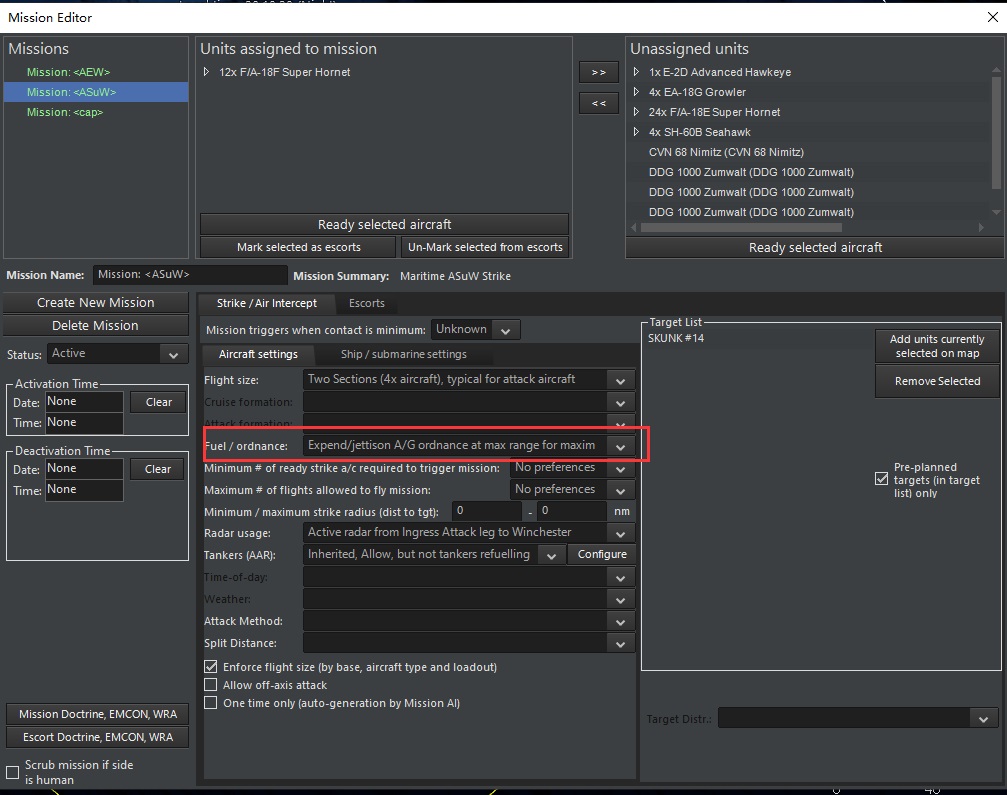Viewport: 1007px width, 795px height.
Task: Enable Scrub mission if side is human
Action: tap(12, 772)
